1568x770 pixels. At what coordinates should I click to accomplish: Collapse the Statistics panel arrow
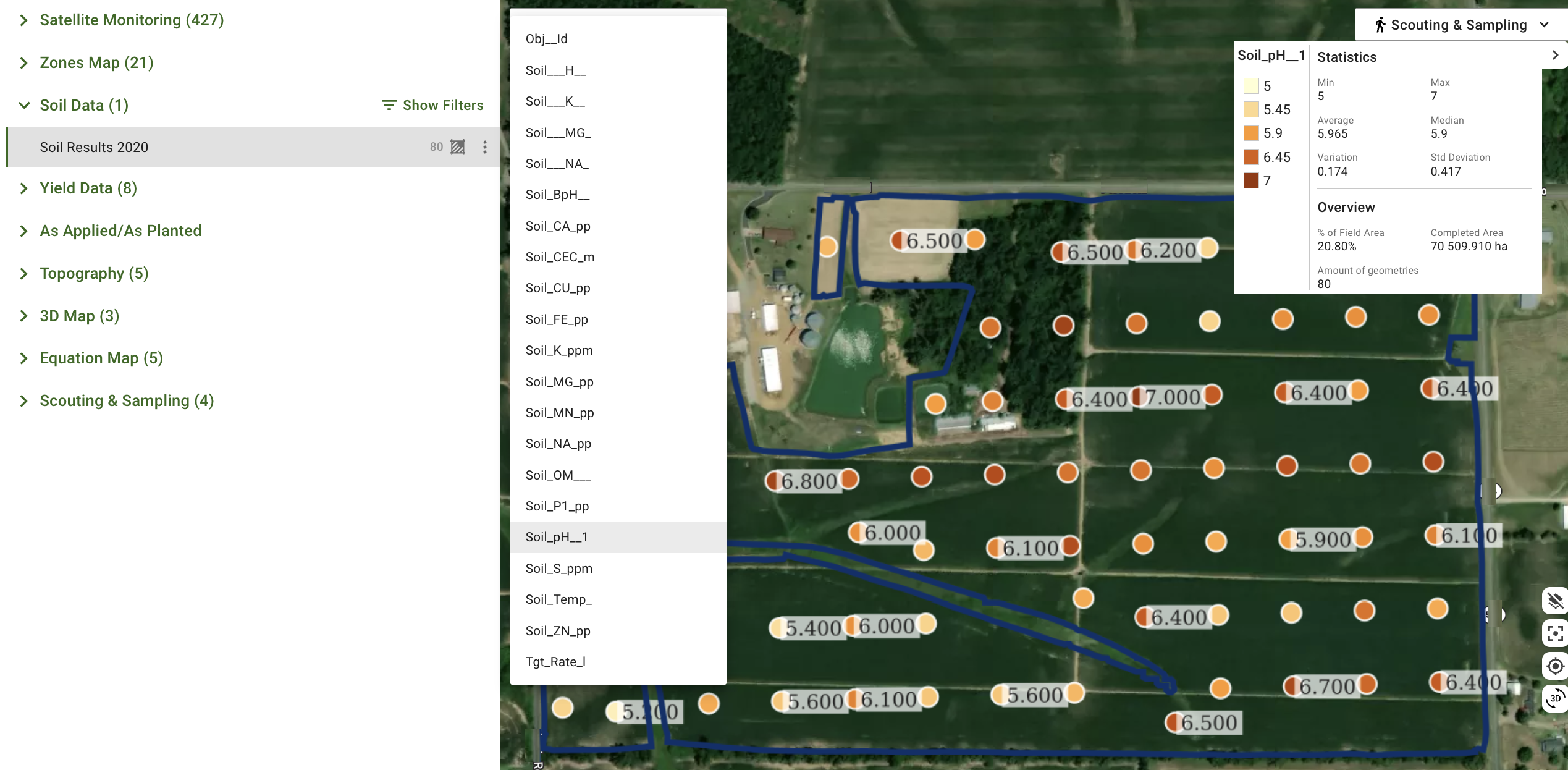click(x=1555, y=56)
